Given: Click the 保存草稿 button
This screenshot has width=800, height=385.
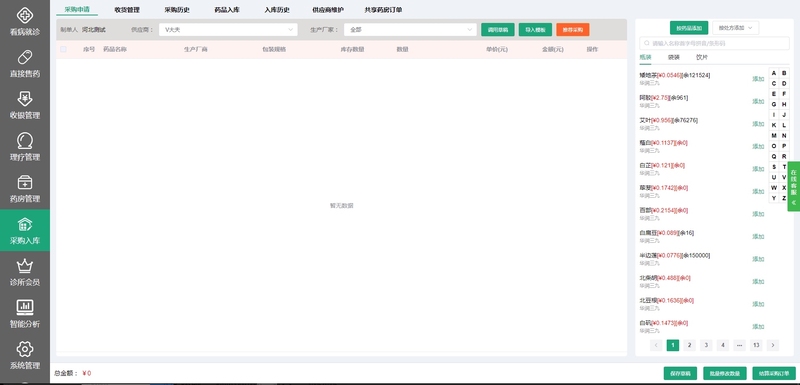Looking at the screenshot, I should [680, 373].
